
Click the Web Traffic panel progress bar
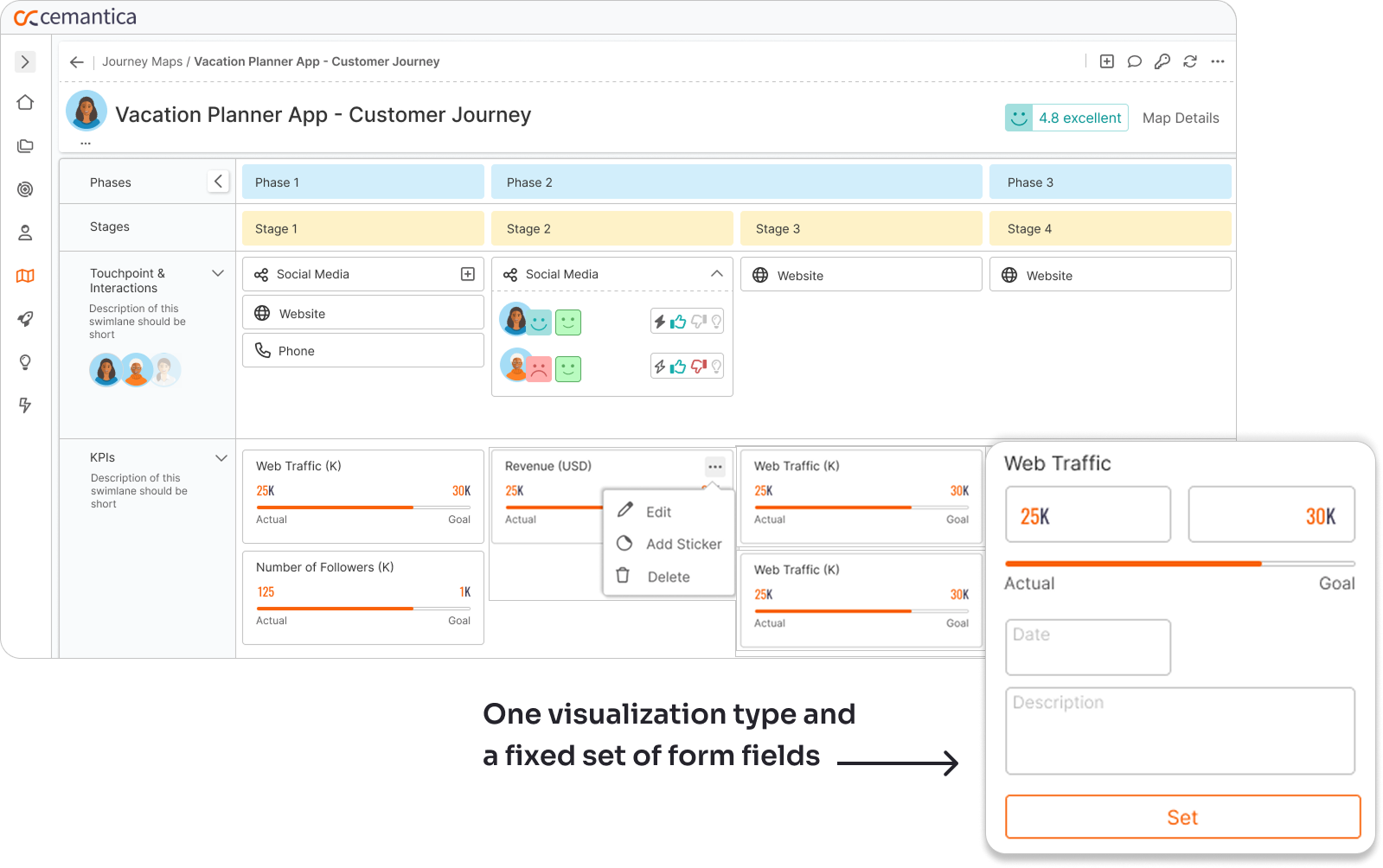pyautogui.click(x=1180, y=564)
